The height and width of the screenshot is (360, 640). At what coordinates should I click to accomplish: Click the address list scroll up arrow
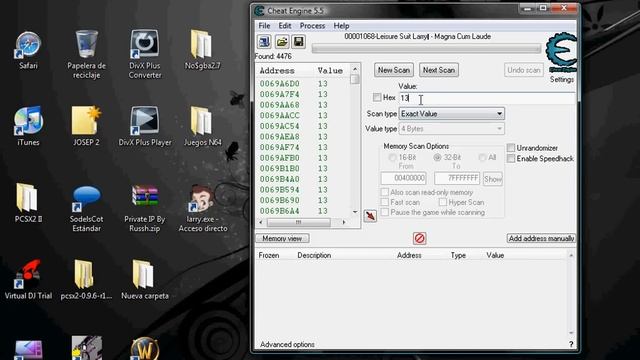355,69
